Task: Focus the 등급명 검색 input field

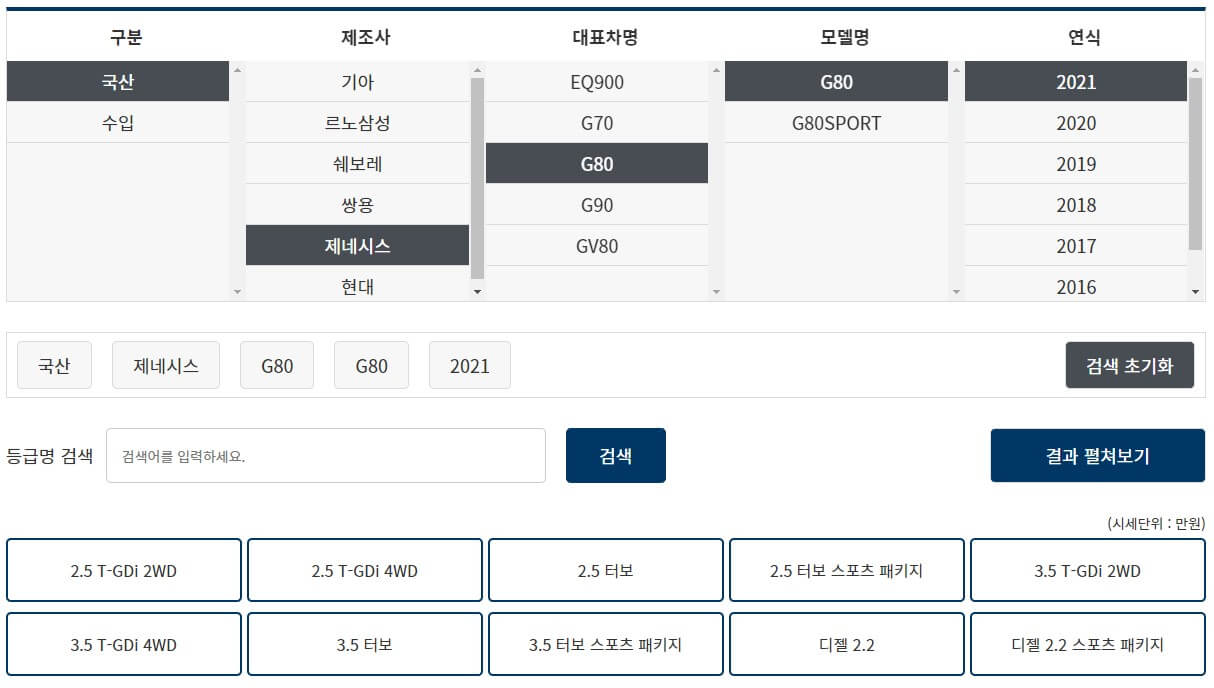Action: click(326, 456)
